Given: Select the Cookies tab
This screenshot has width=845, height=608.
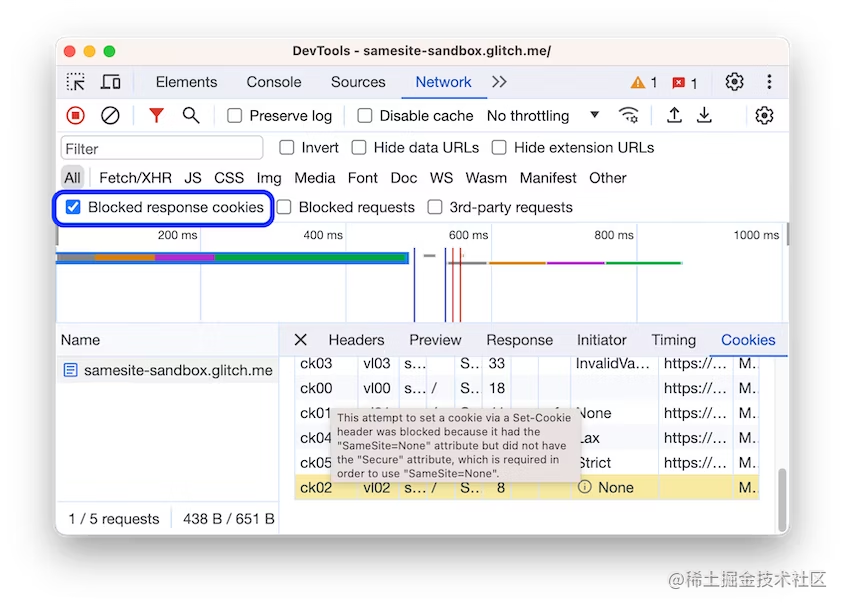Looking at the screenshot, I should (748, 340).
